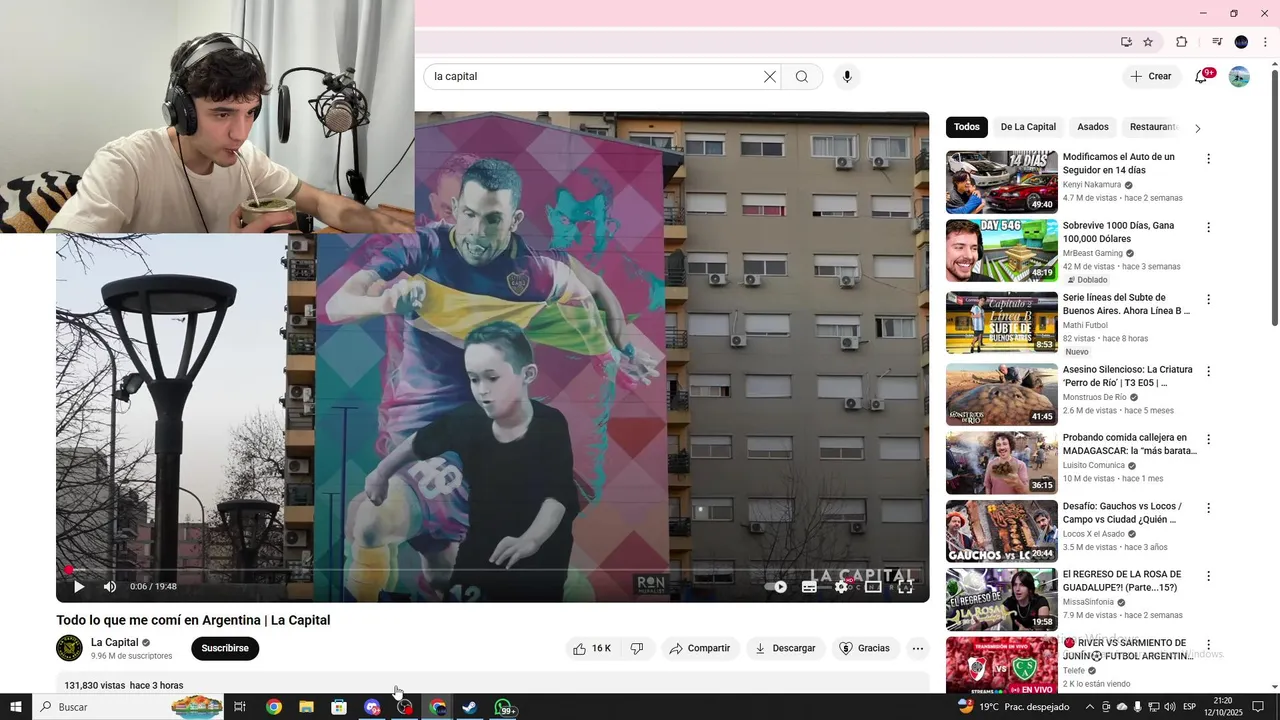
Task: Seek on the video progress bar
Action: pos(492,570)
